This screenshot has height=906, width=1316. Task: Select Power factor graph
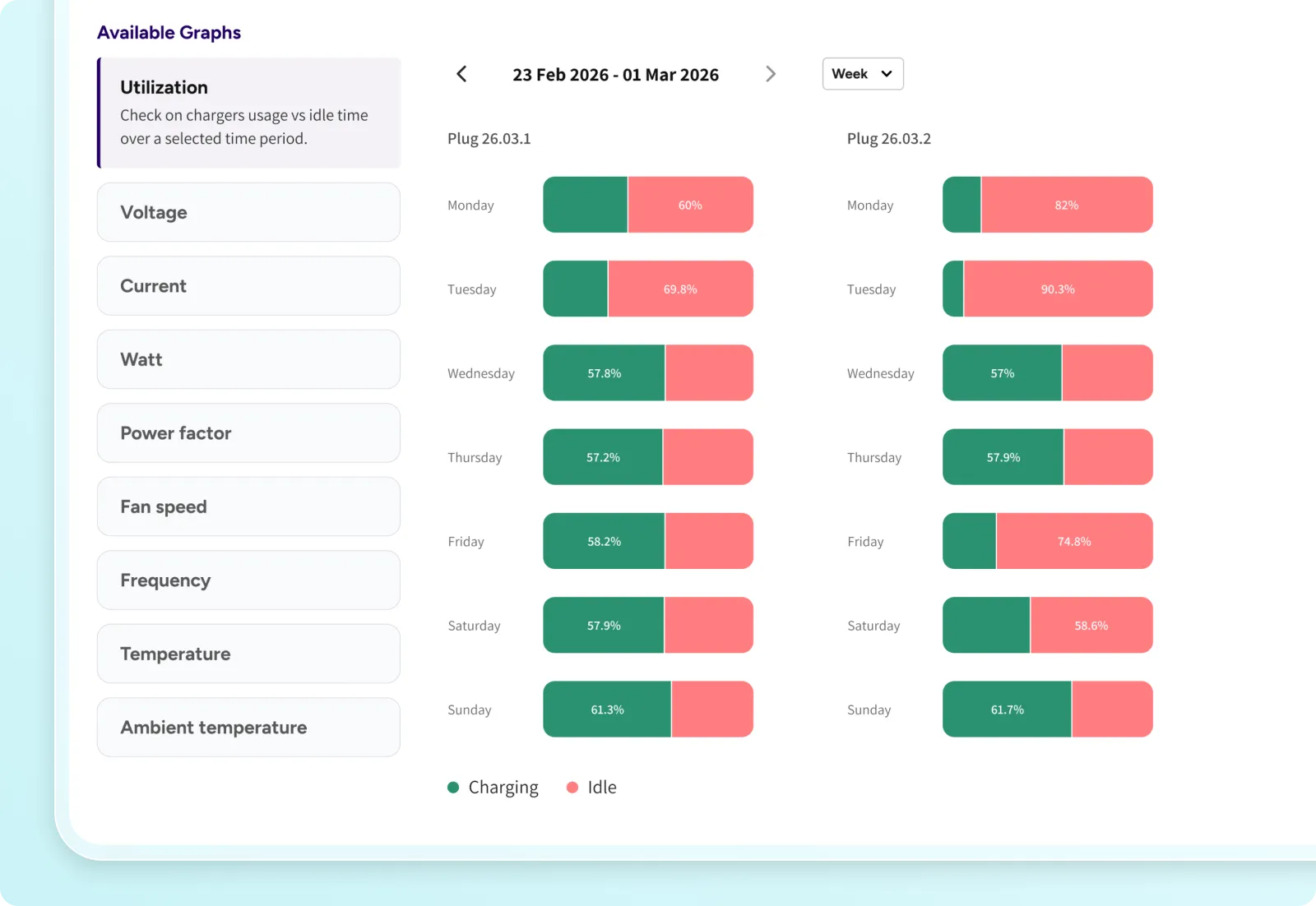coord(248,433)
